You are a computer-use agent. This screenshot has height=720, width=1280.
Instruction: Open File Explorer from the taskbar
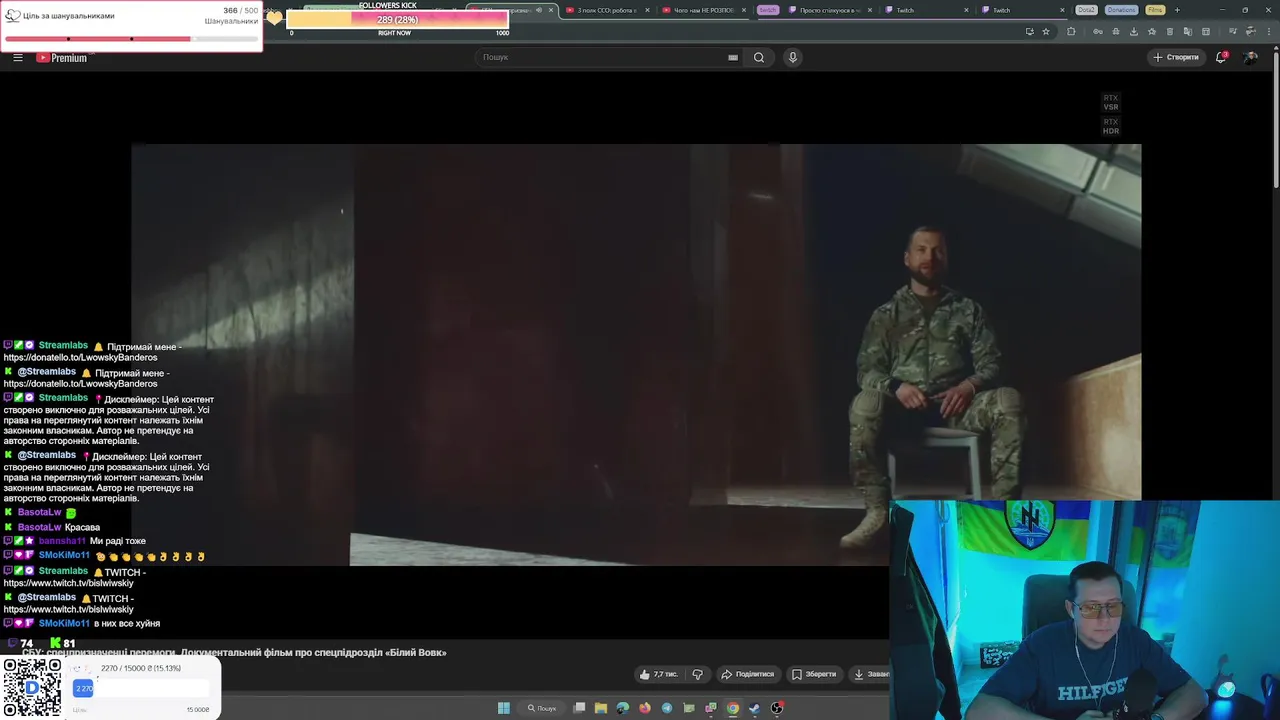(x=601, y=708)
